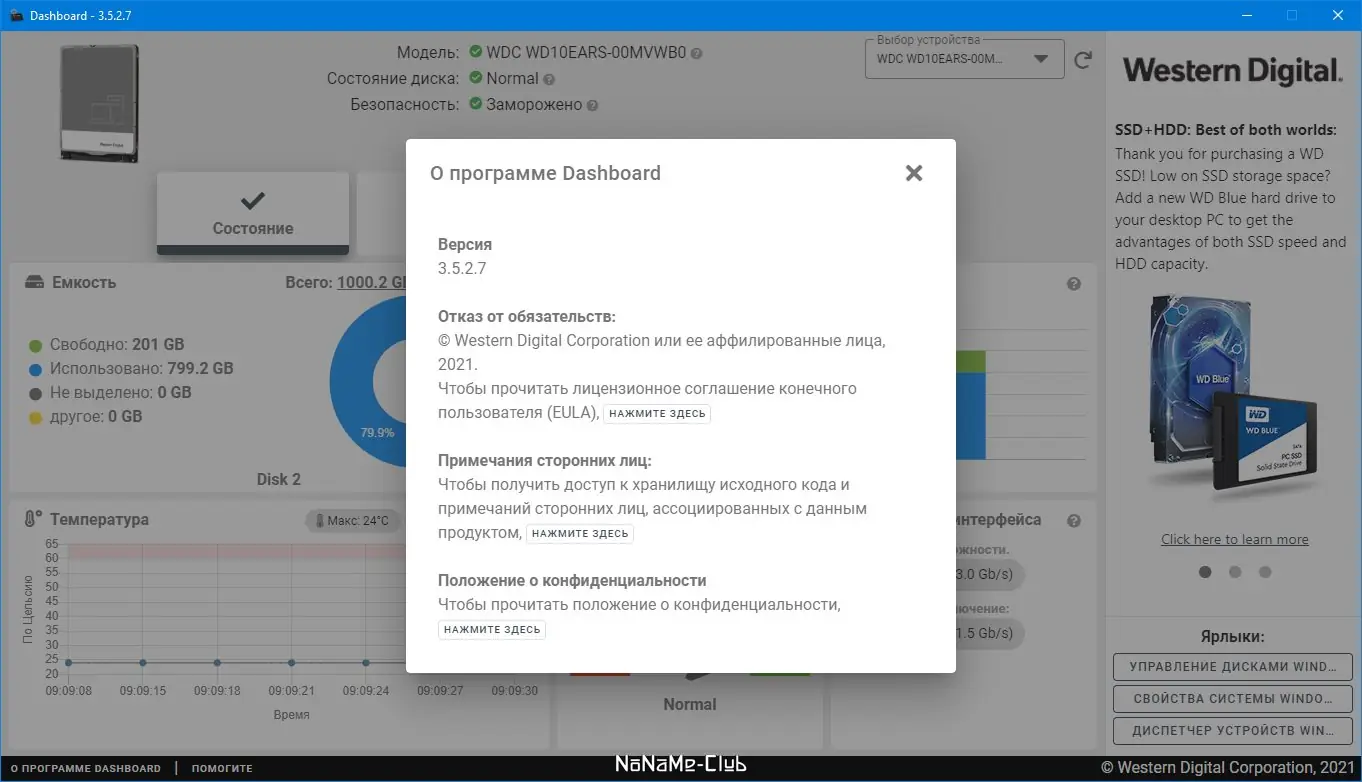Close the О программе Dashboard dialog
Screen dimensions: 1362x782
pyautogui.click(x=913, y=172)
